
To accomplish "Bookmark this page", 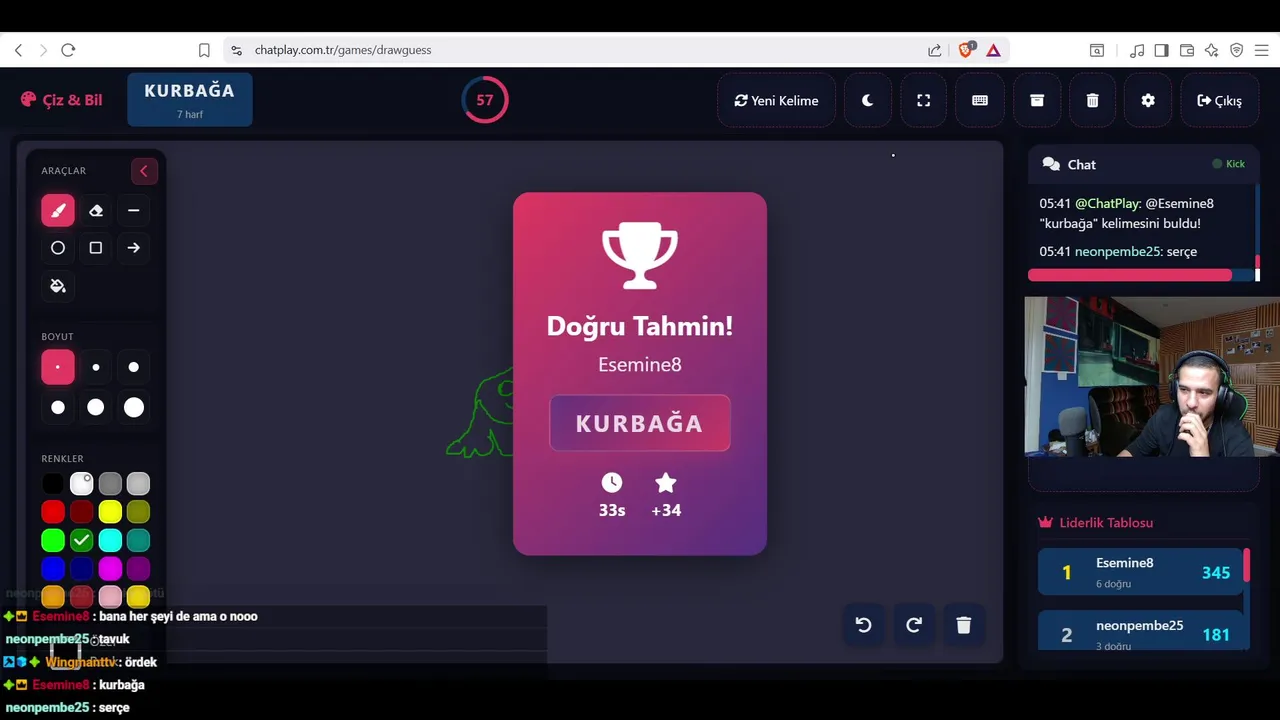I will pos(204,50).
